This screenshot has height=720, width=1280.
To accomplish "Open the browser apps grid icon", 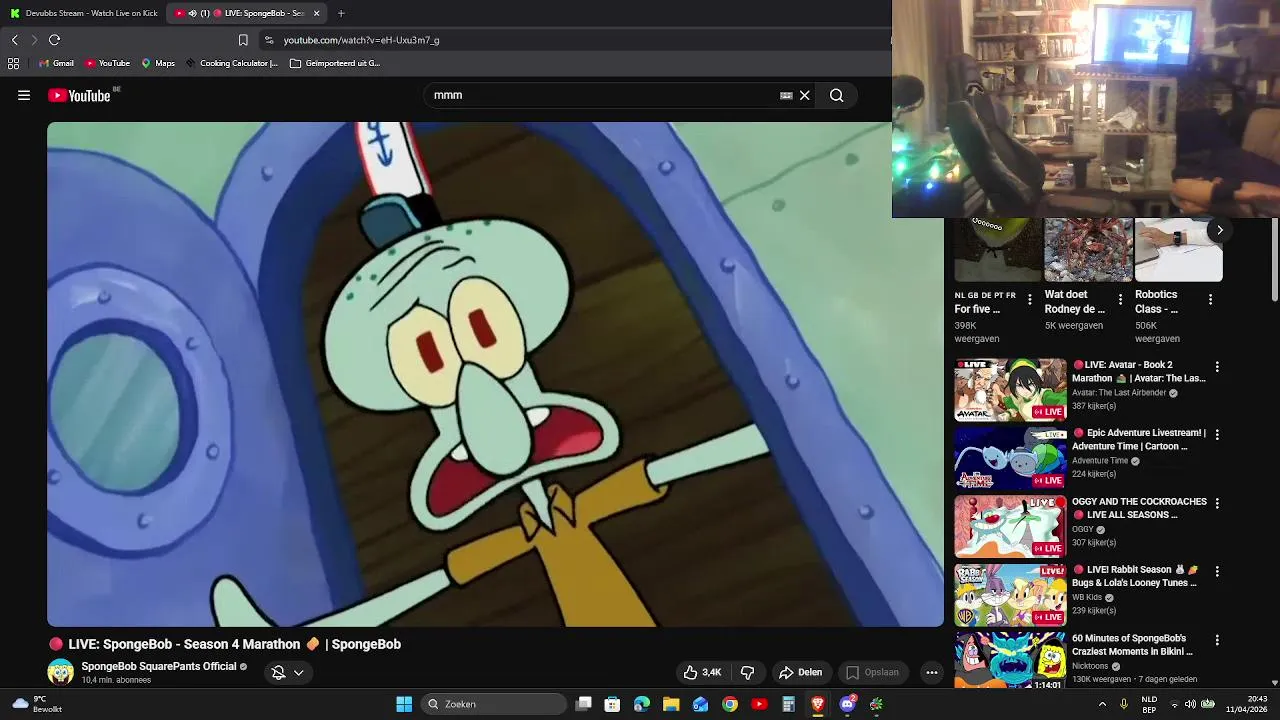I will pos(13,63).
